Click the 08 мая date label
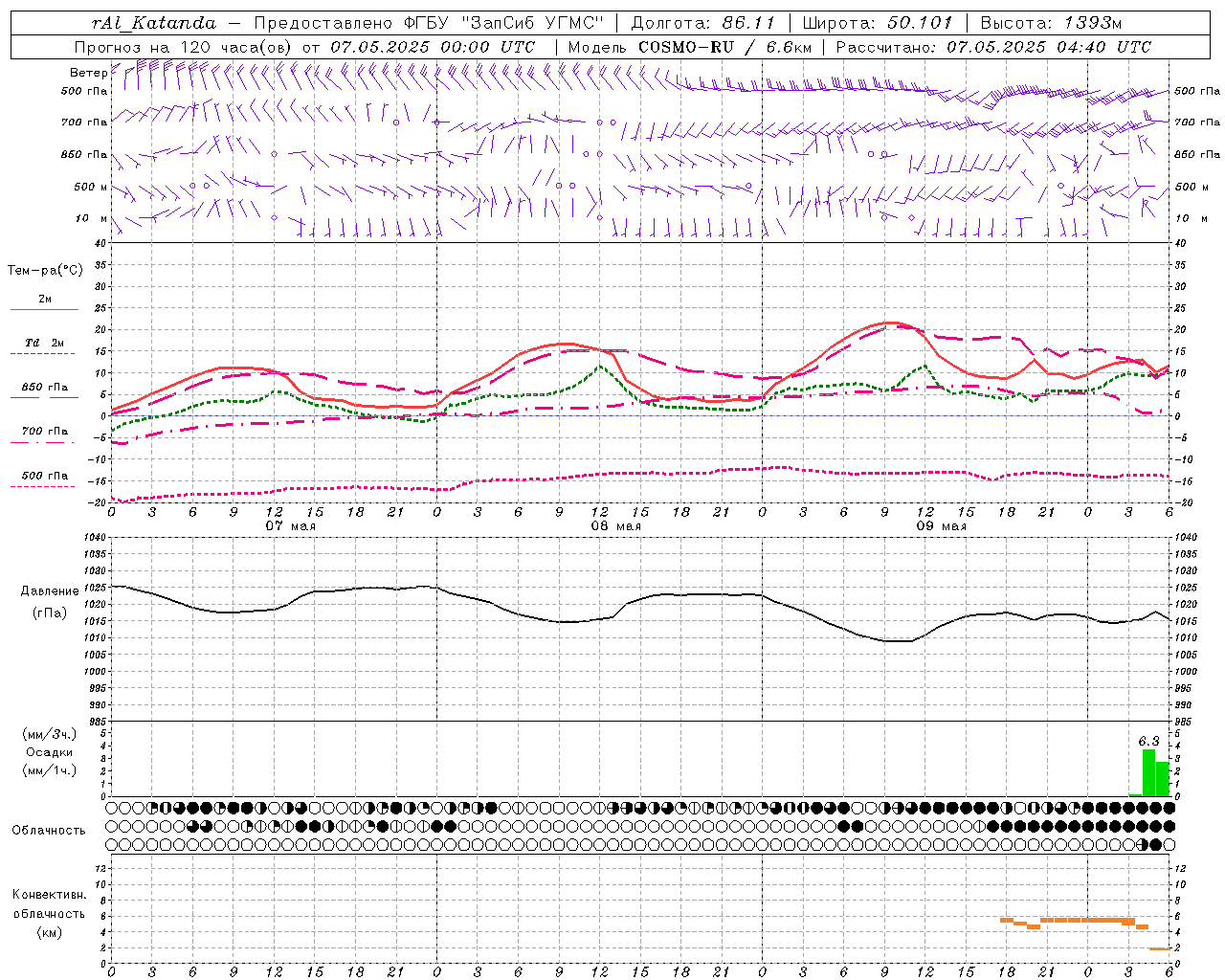The width and height of the screenshot is (1225, 980). [x=615, y=526]
